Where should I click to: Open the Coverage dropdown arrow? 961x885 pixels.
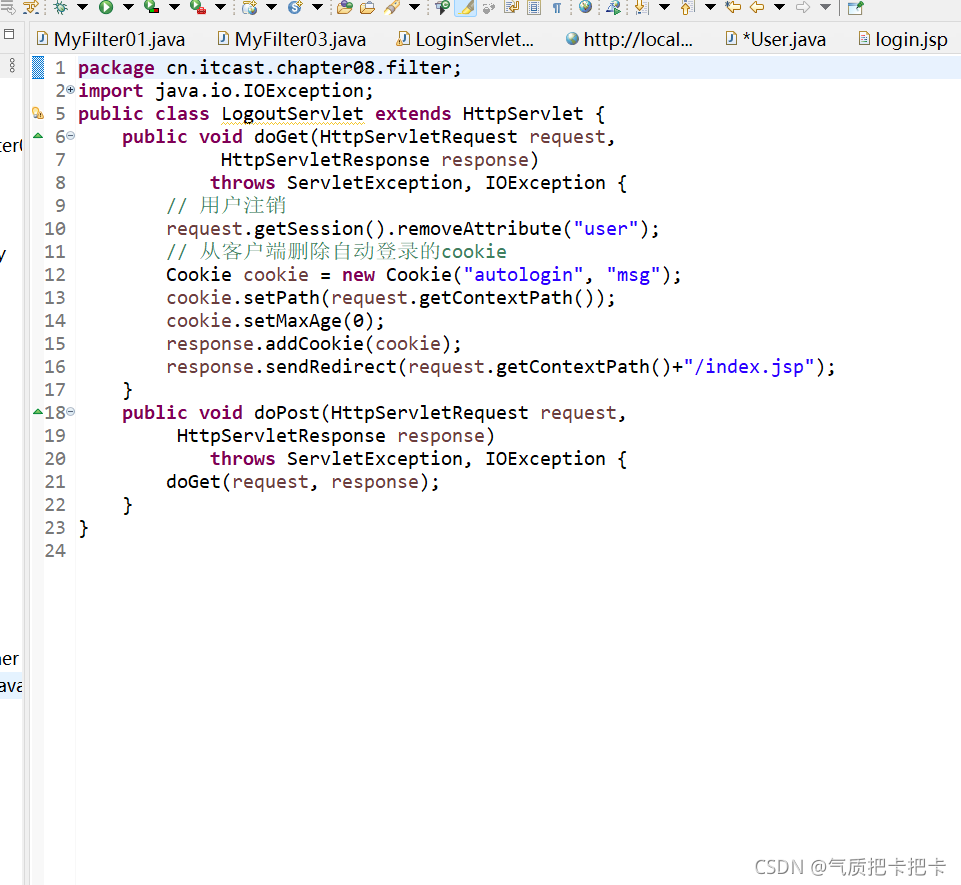coord(175,7)
